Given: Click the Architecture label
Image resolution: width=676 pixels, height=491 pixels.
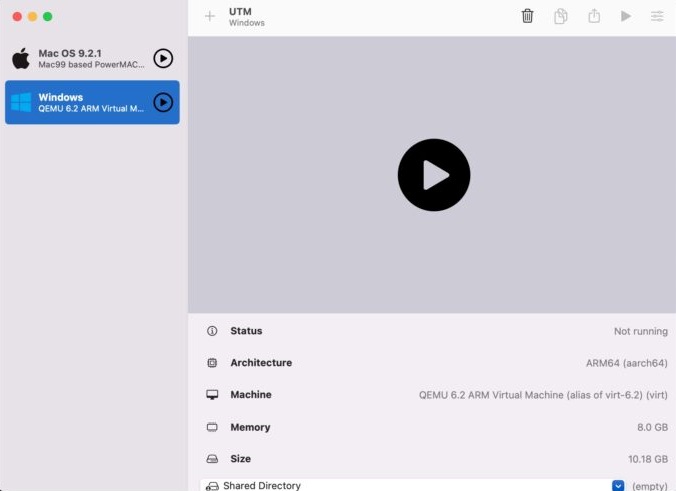Looking at the screenshot, I should 261,363.
